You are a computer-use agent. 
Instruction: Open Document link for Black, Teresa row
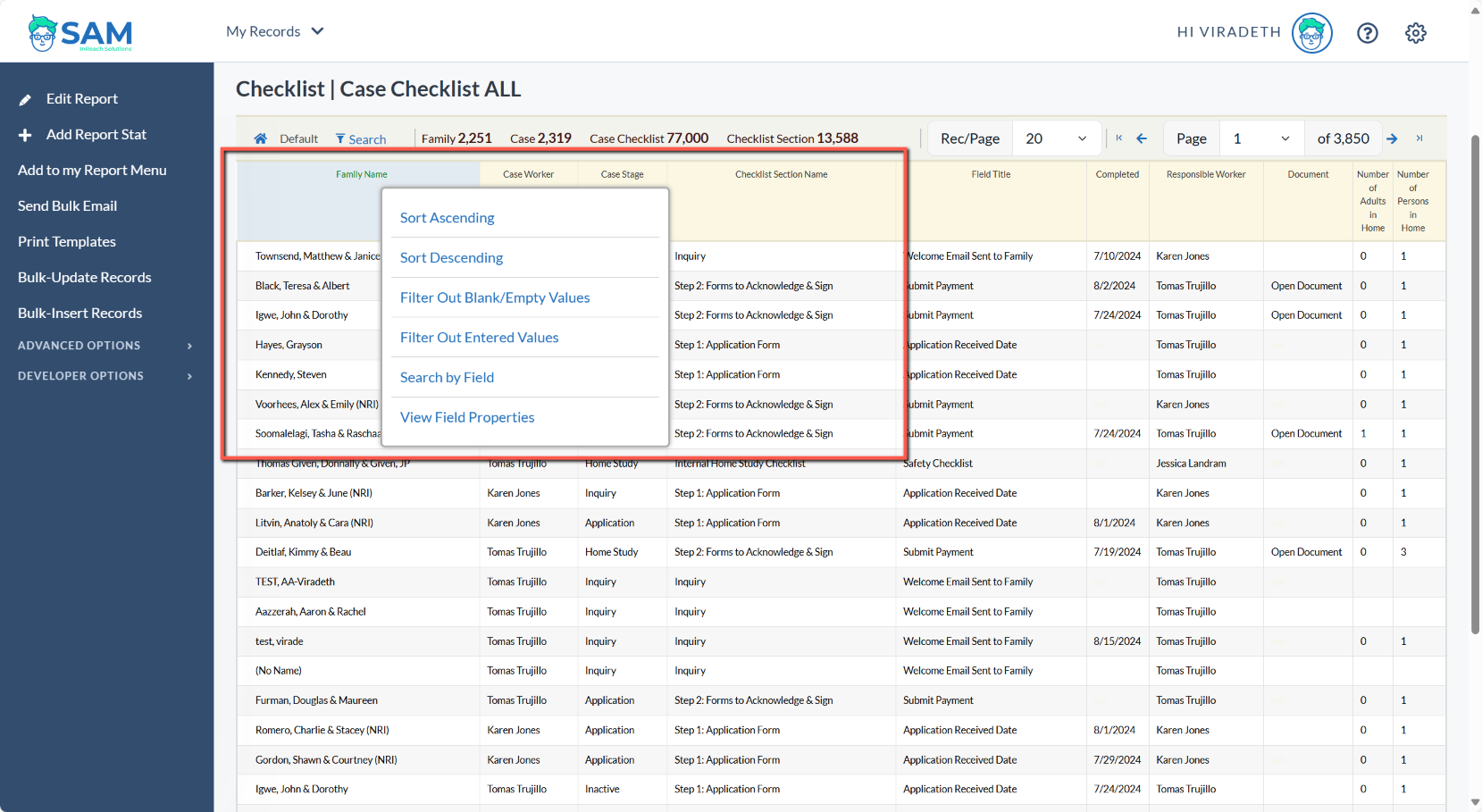click(x=1306, y=286)
